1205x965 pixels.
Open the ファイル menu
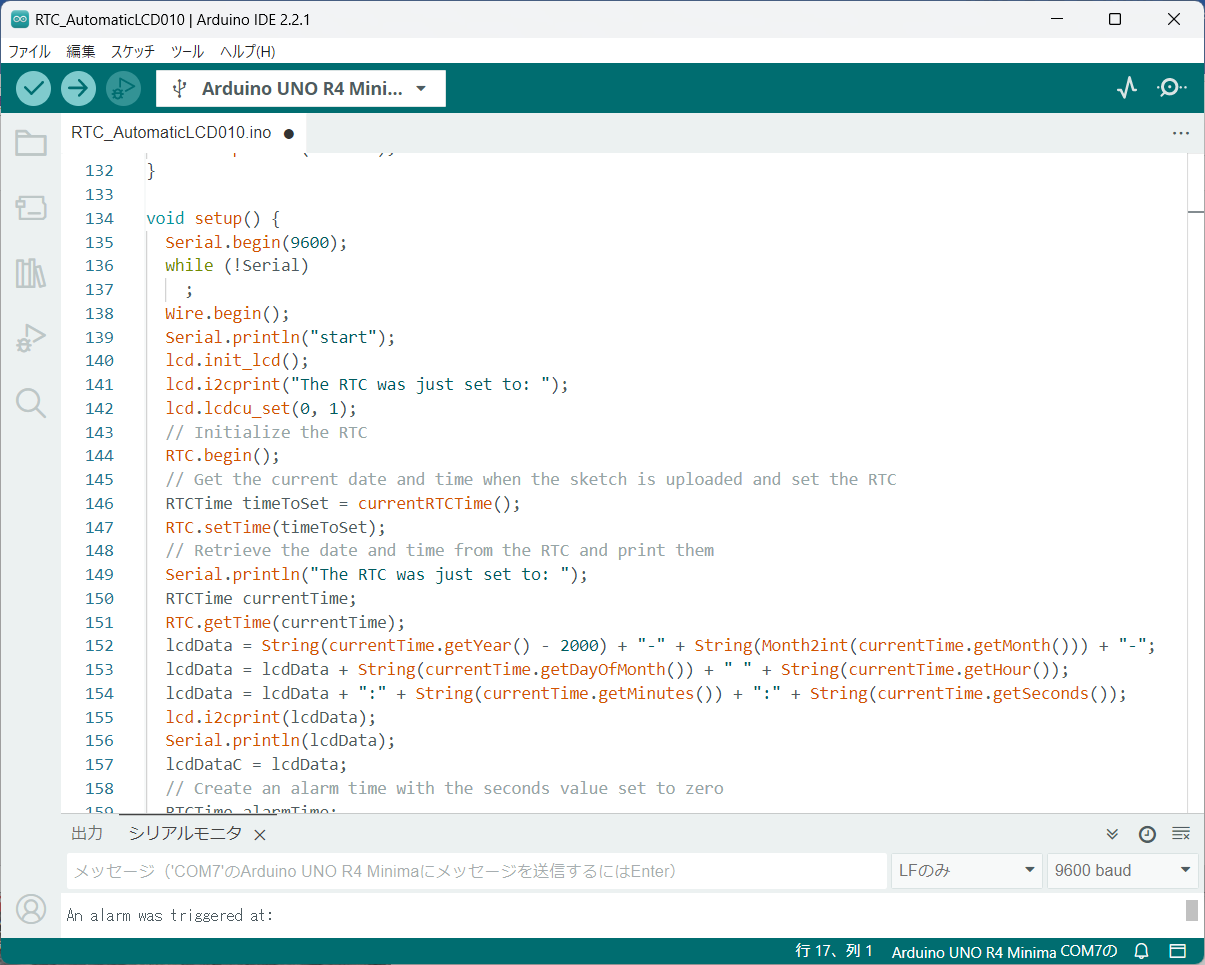[30, 51]
